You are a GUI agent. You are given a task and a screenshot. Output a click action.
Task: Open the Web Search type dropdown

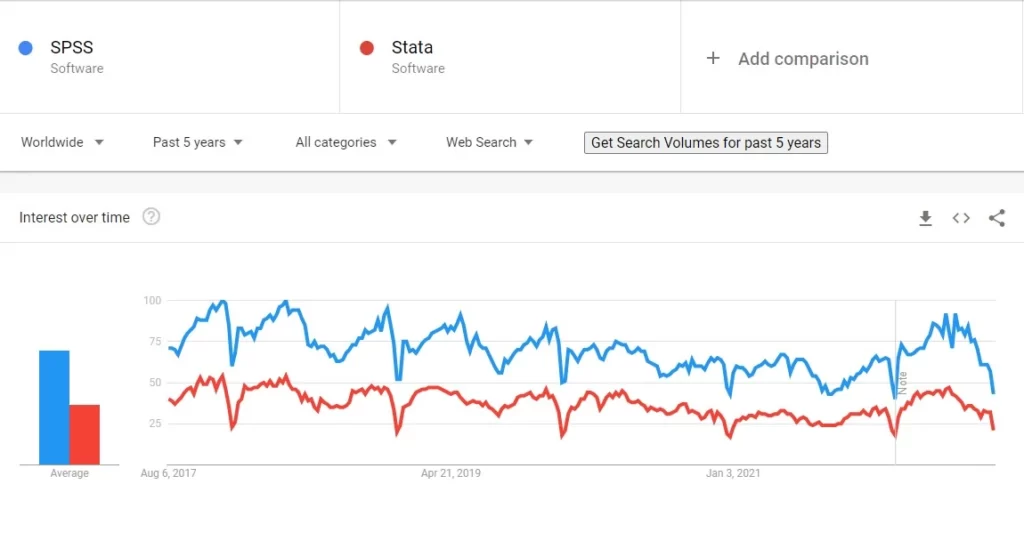pyautogui.click(x=489, y=142)
